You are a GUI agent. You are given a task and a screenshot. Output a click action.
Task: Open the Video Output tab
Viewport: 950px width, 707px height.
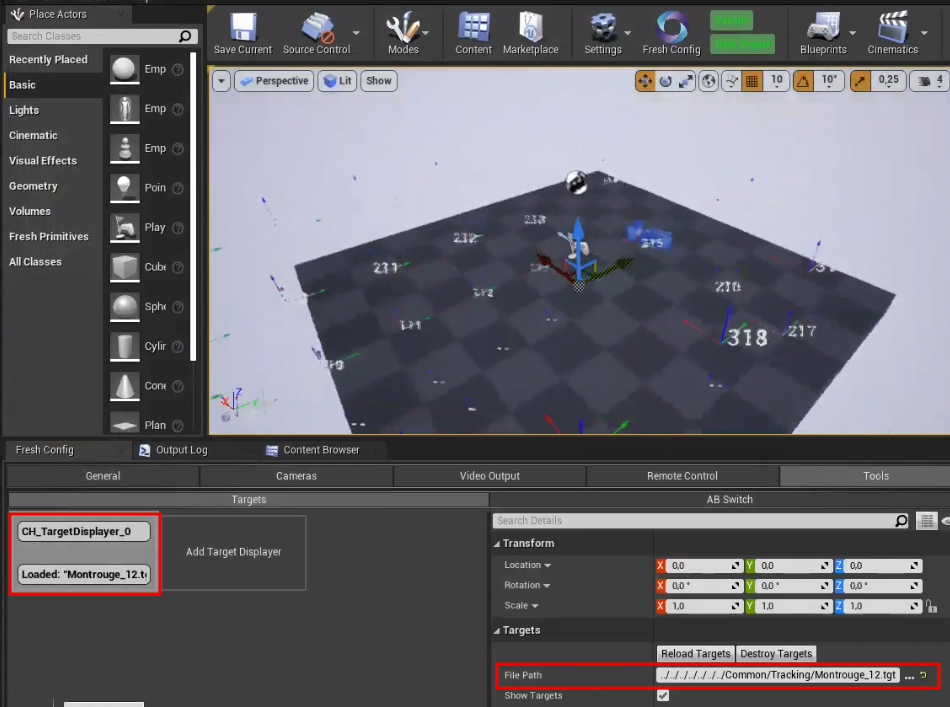point(490,476)
